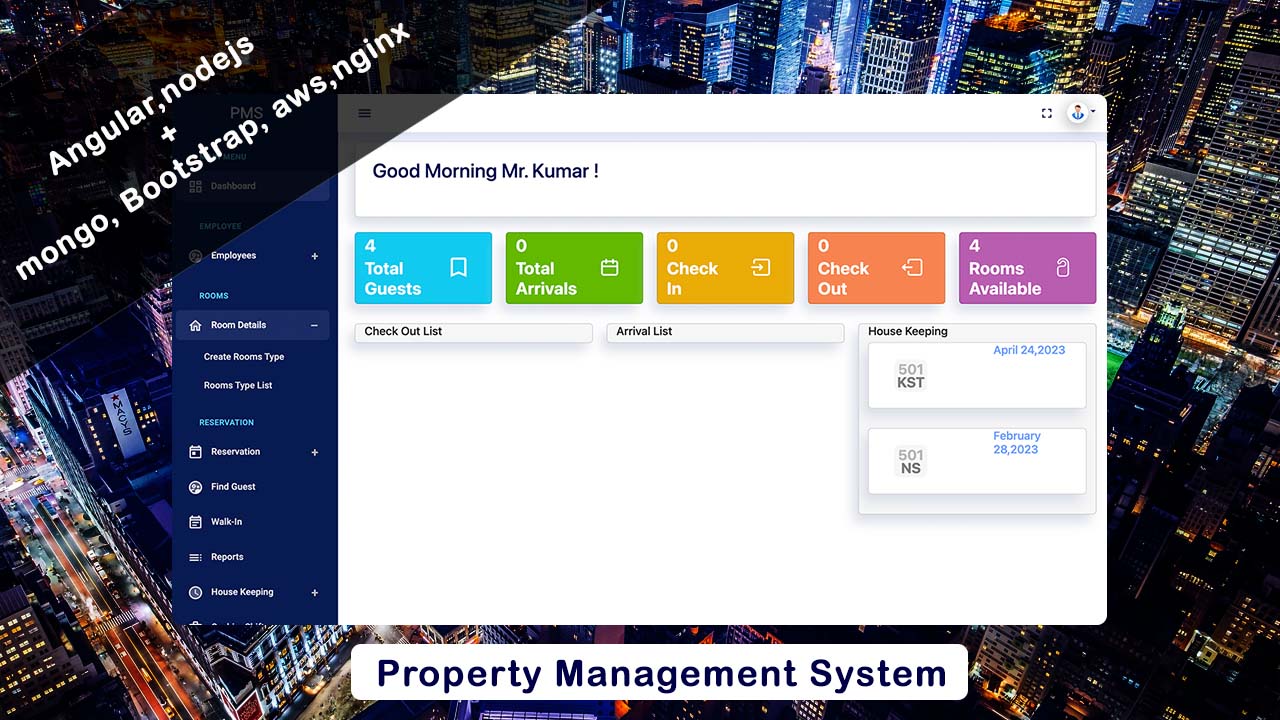Screen dimensions: 1280x720
Task: Open Rooms Type List
Action: tap(238, 386)
